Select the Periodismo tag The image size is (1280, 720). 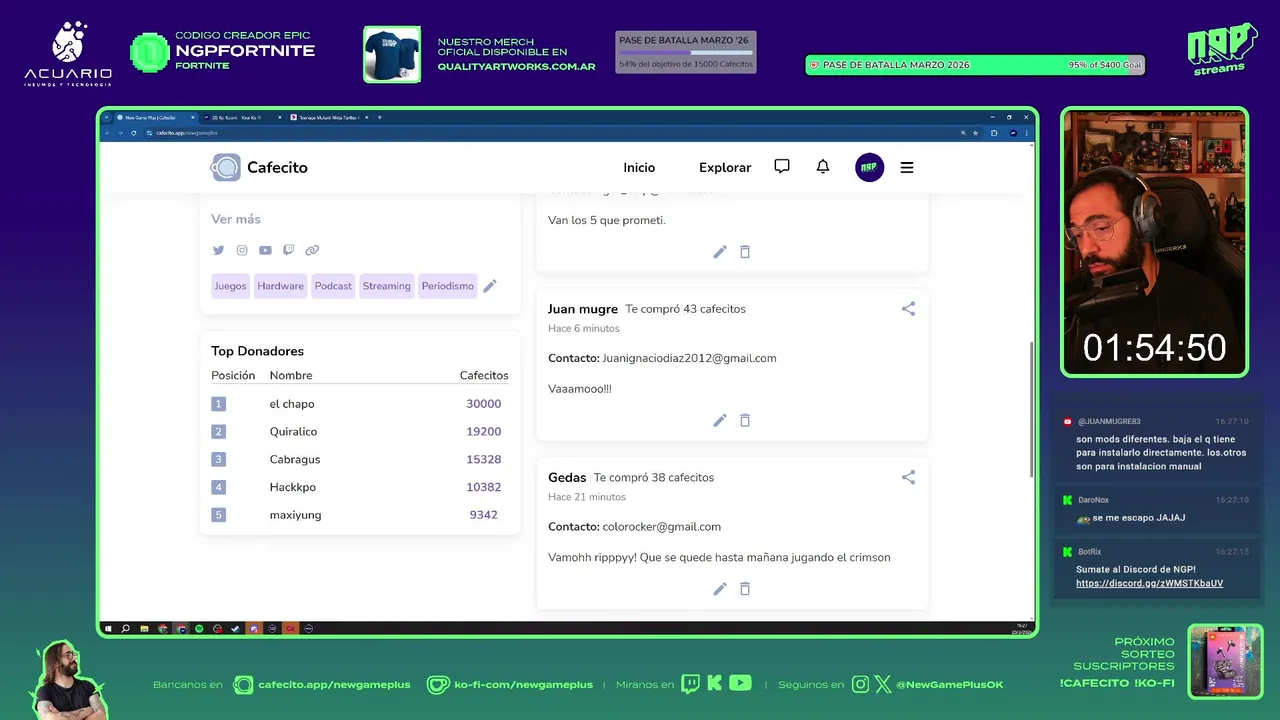[448, 286]
